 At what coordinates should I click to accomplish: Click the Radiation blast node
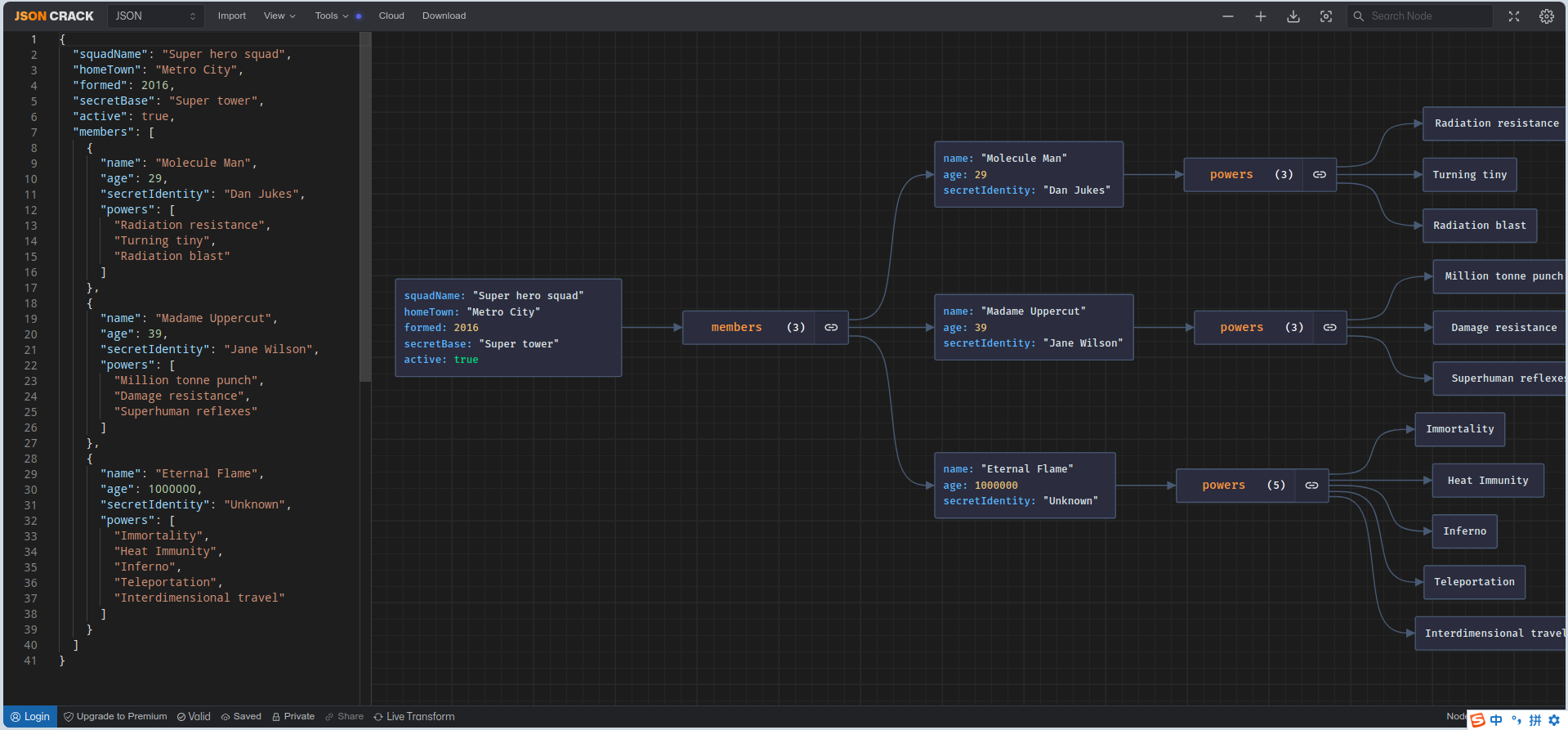(1480, 226)
